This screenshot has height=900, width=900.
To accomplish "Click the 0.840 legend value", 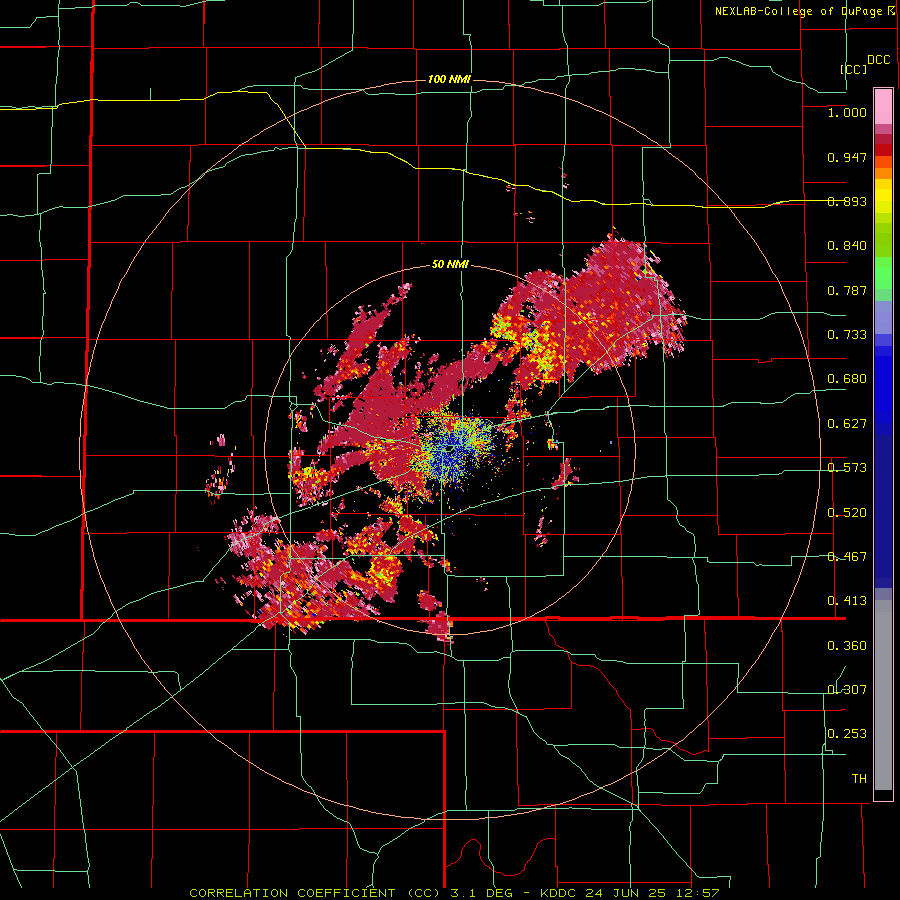I will tap(847, 246).
